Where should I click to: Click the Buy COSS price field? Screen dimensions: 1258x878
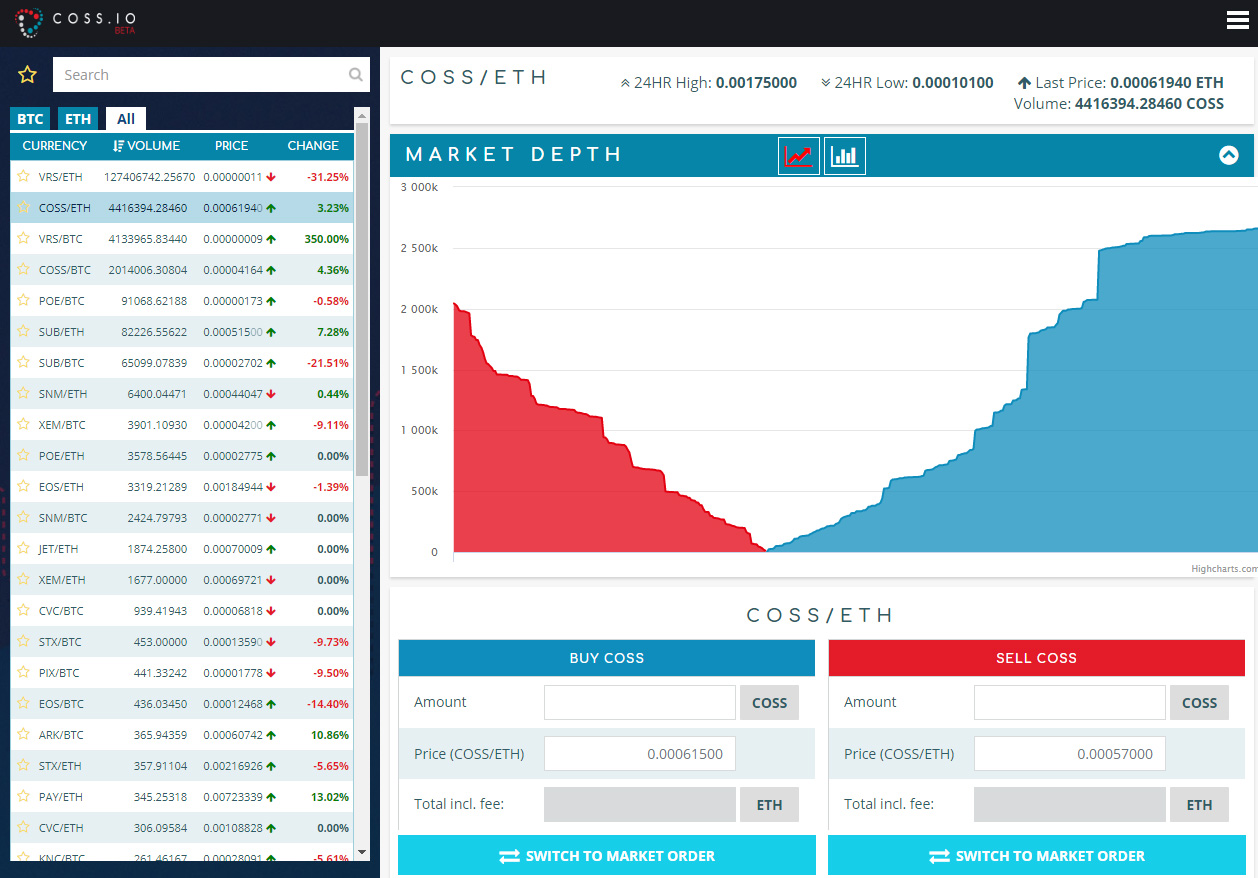[x=640, y=754]
